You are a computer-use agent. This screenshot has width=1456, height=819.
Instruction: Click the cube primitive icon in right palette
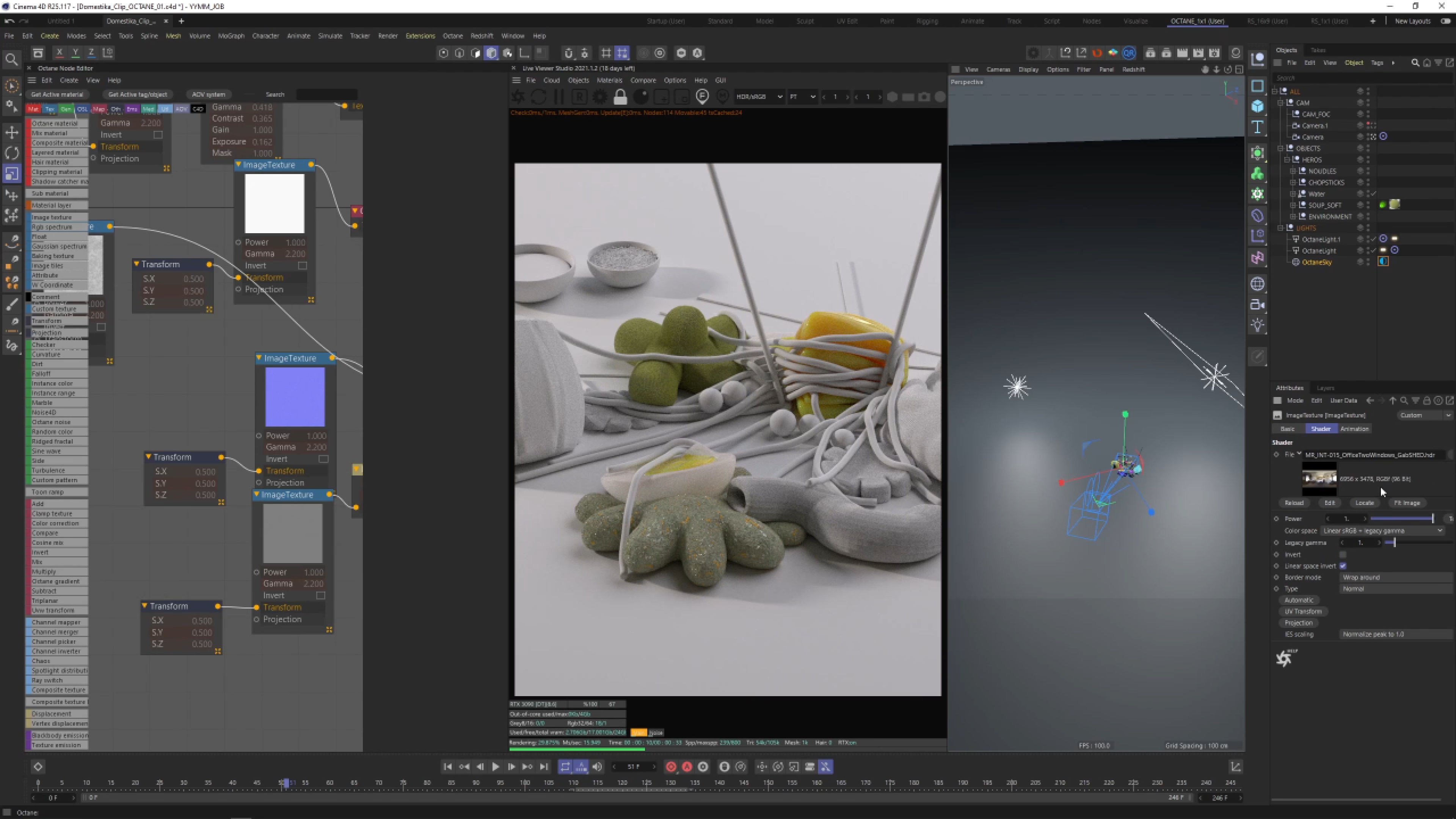point(1257,106)
